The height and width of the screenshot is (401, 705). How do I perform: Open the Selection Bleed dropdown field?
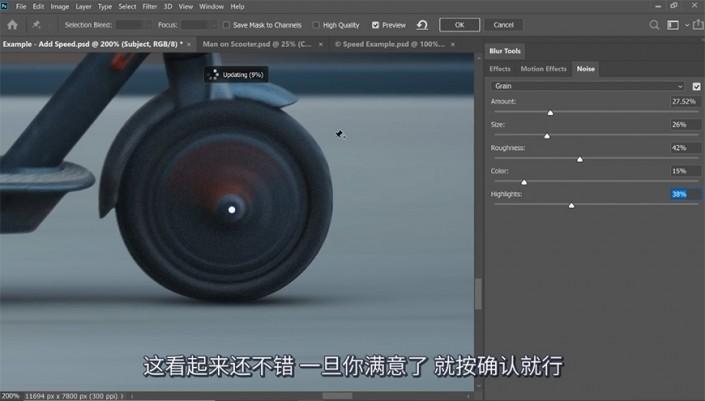(135, 25)
